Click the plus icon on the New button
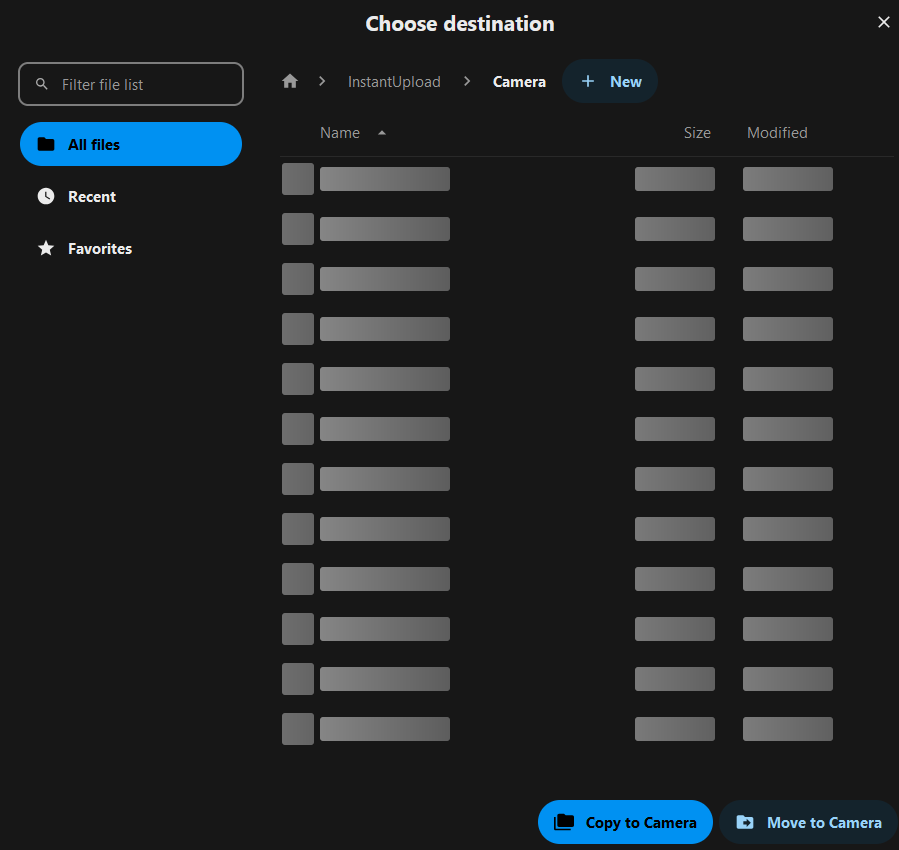The height and width of the screenshot is (850, 899). 588,82
